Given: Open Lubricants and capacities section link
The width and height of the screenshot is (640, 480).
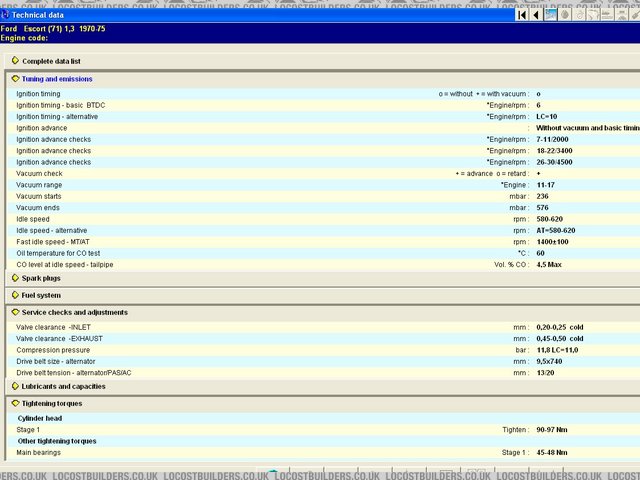Looking at the screenshot, I should tap(63, 386).
